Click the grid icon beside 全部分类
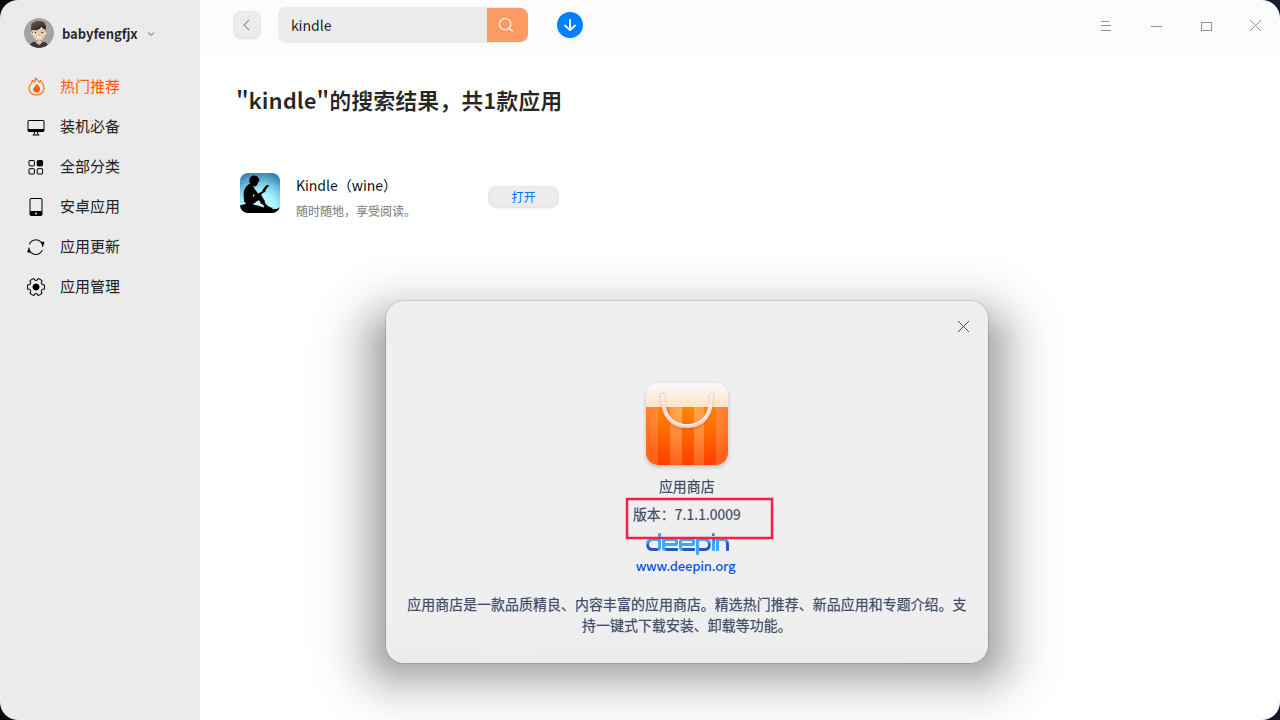 [x=36, y=167]
